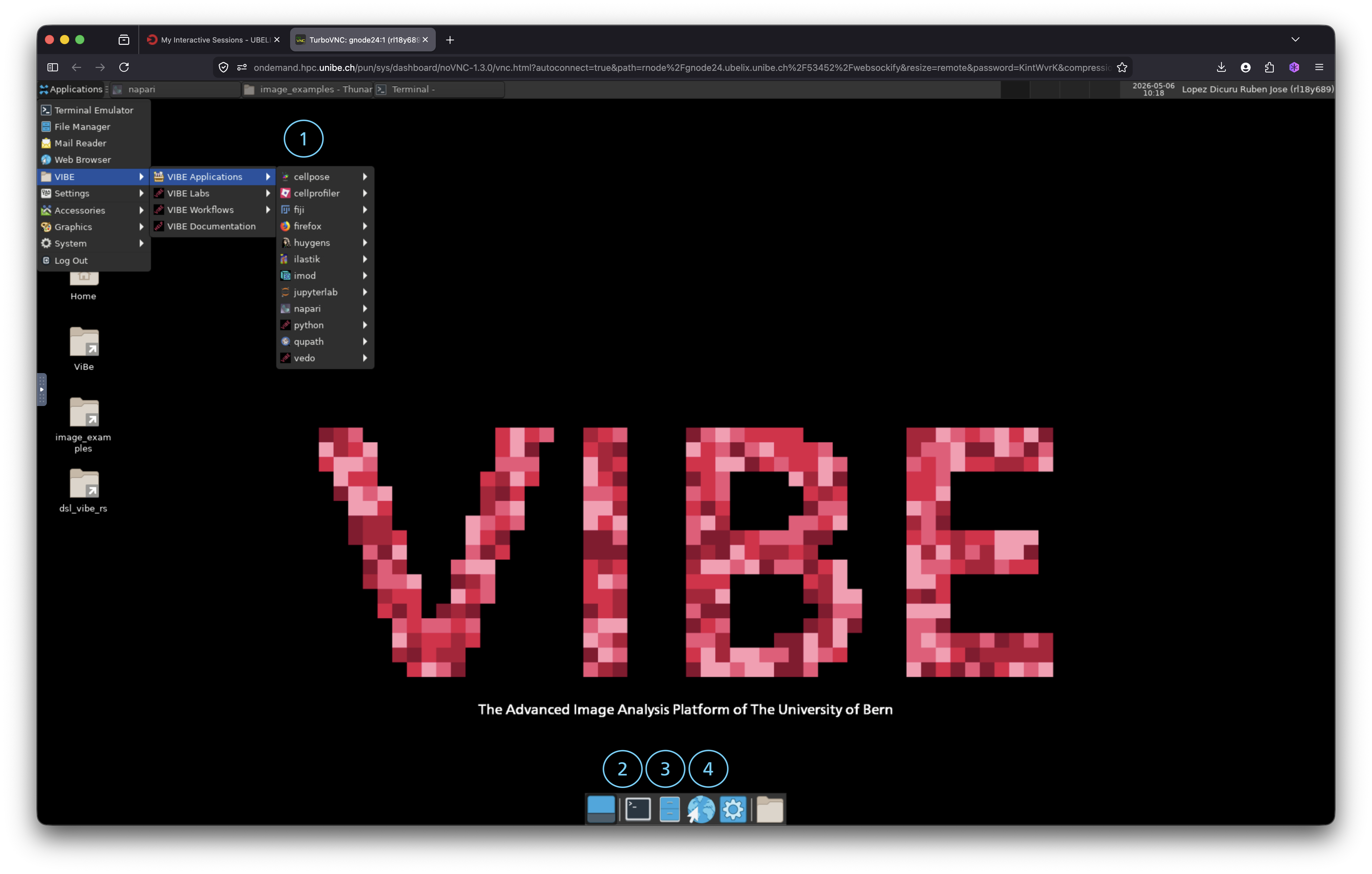
Task: Open the folder icon in bottom dock
Action: 770,809
